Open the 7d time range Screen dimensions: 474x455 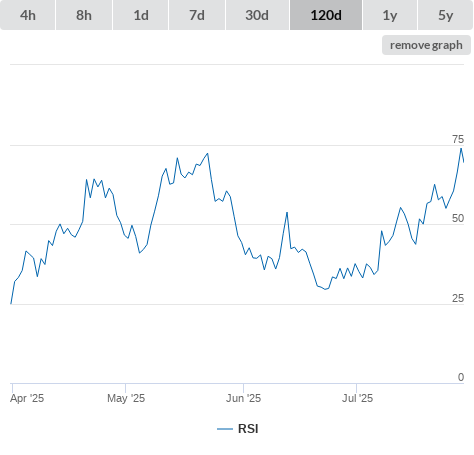[x=197, y=15]
